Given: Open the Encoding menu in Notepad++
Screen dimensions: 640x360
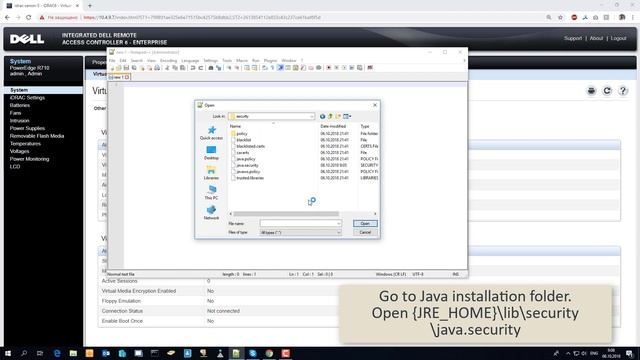Looking at the screenshot, I should (x=169, y=60).
